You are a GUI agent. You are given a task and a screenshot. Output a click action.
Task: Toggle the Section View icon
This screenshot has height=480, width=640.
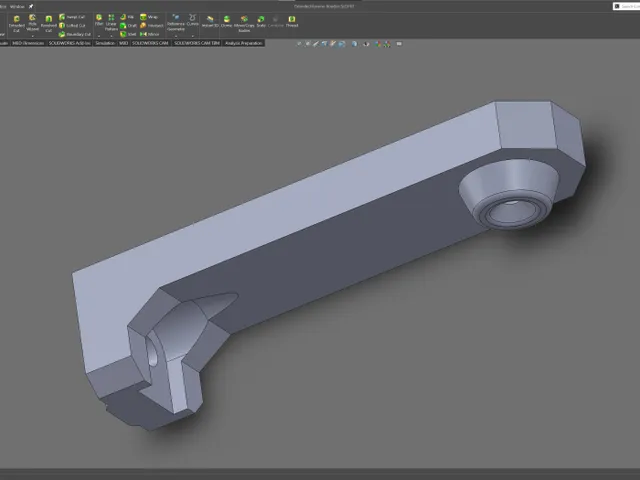[x=324, y=44]
